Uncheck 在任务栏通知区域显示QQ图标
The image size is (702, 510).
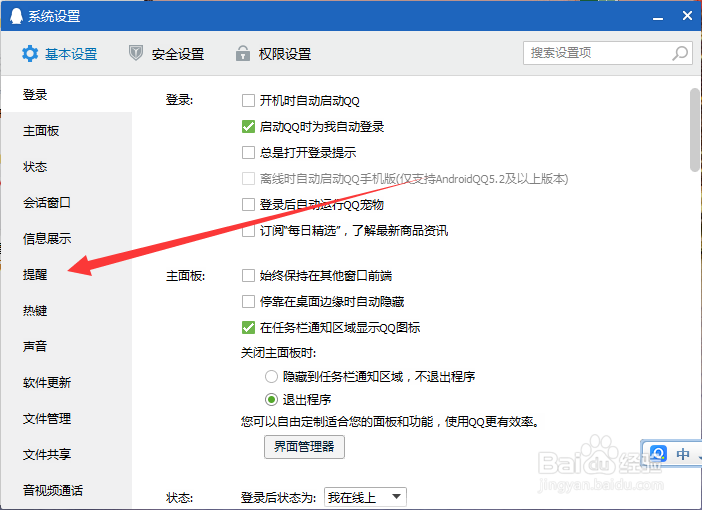248,327
